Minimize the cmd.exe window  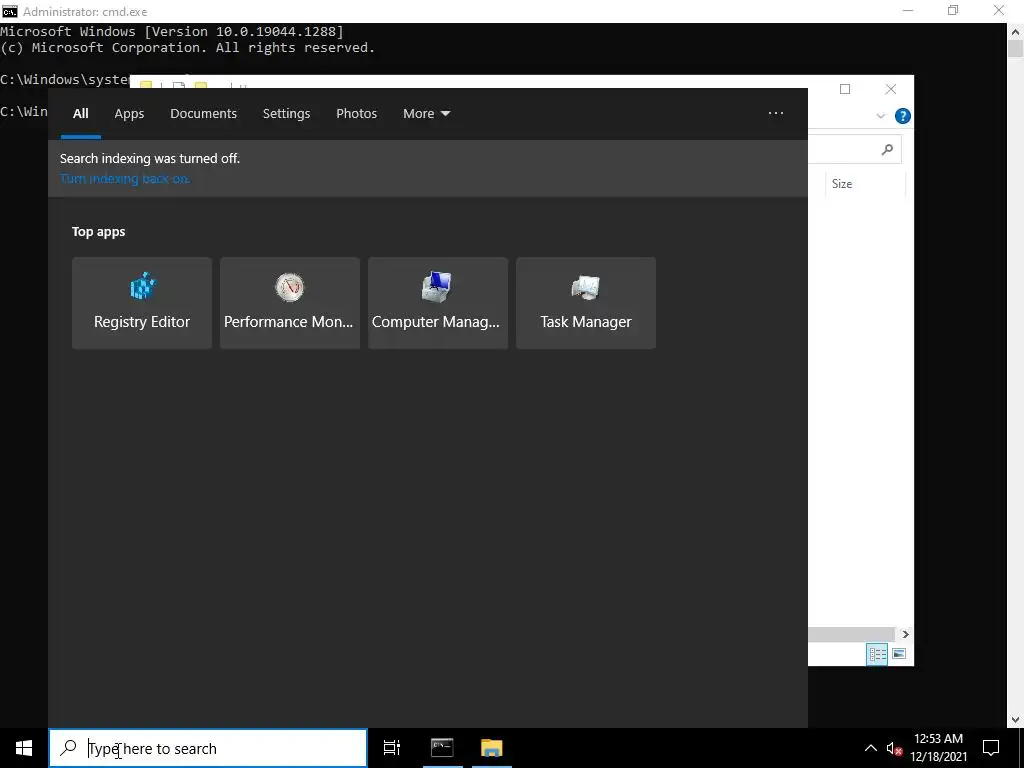[908, 10]
